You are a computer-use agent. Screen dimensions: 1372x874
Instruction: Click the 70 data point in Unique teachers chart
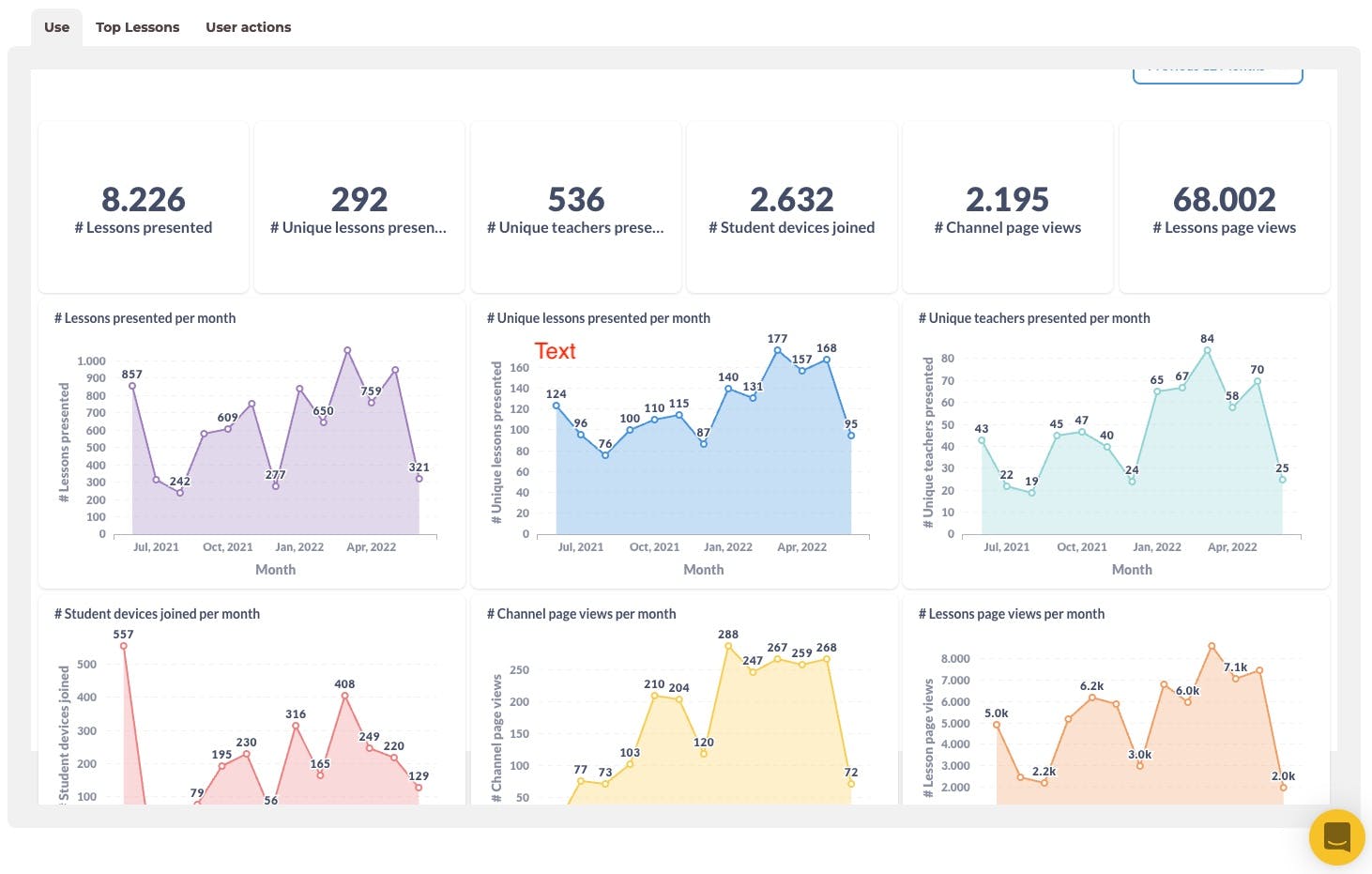click(1258, 381)
